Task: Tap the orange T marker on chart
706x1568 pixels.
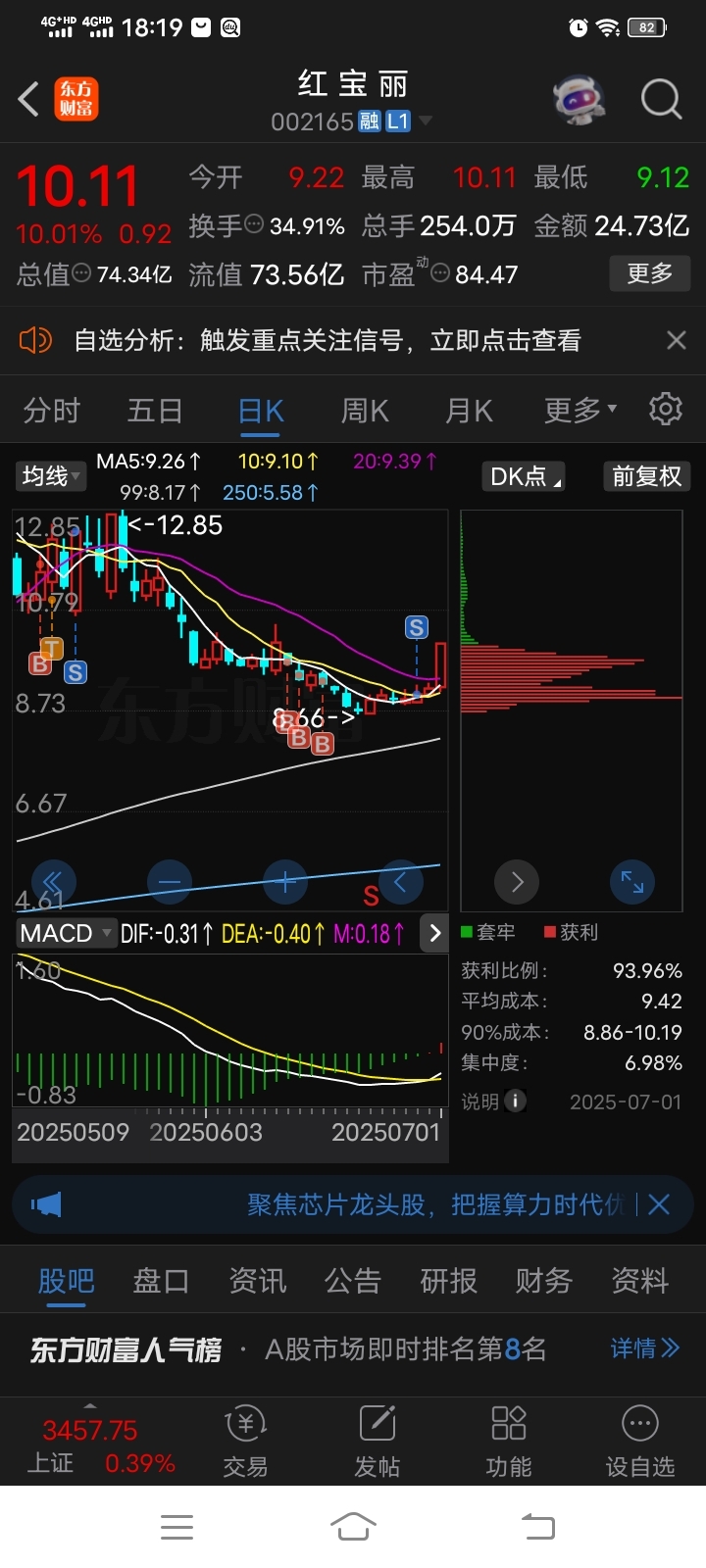Action: click(52, 648)
